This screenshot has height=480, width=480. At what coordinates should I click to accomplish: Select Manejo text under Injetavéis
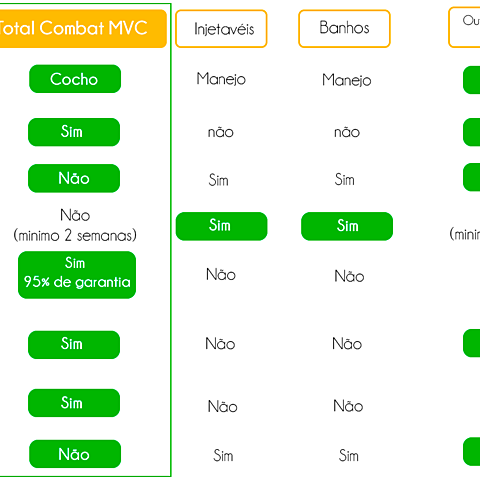pyautogui.click(x=221, y=80)
